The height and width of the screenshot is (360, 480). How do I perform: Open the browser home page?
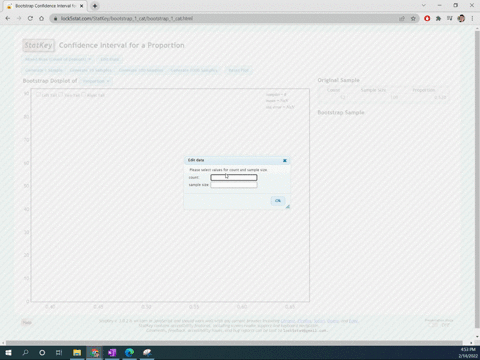(x=41, y=18)
